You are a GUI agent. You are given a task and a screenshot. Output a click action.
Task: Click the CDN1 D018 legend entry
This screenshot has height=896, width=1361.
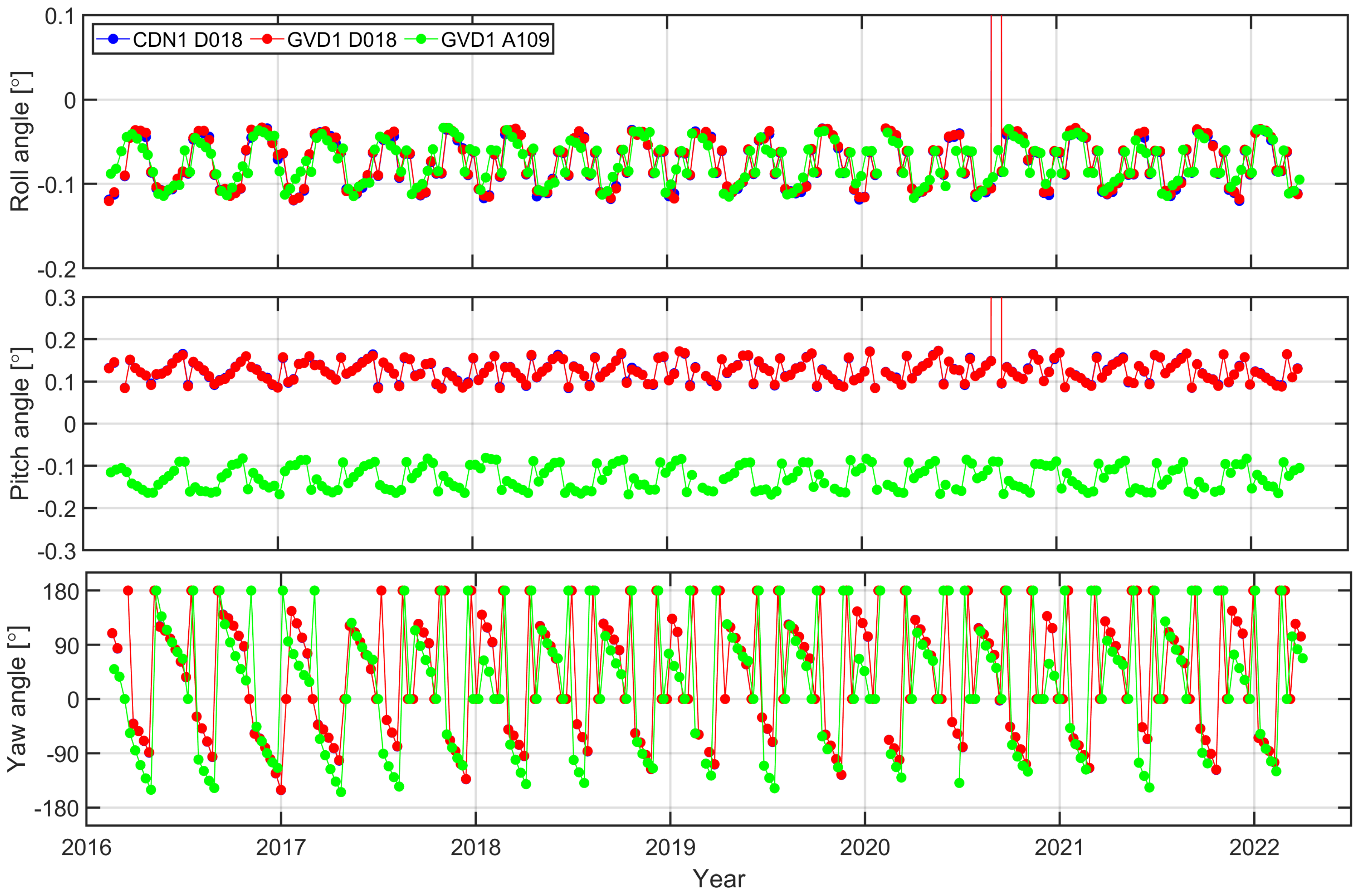coord(170,40)
